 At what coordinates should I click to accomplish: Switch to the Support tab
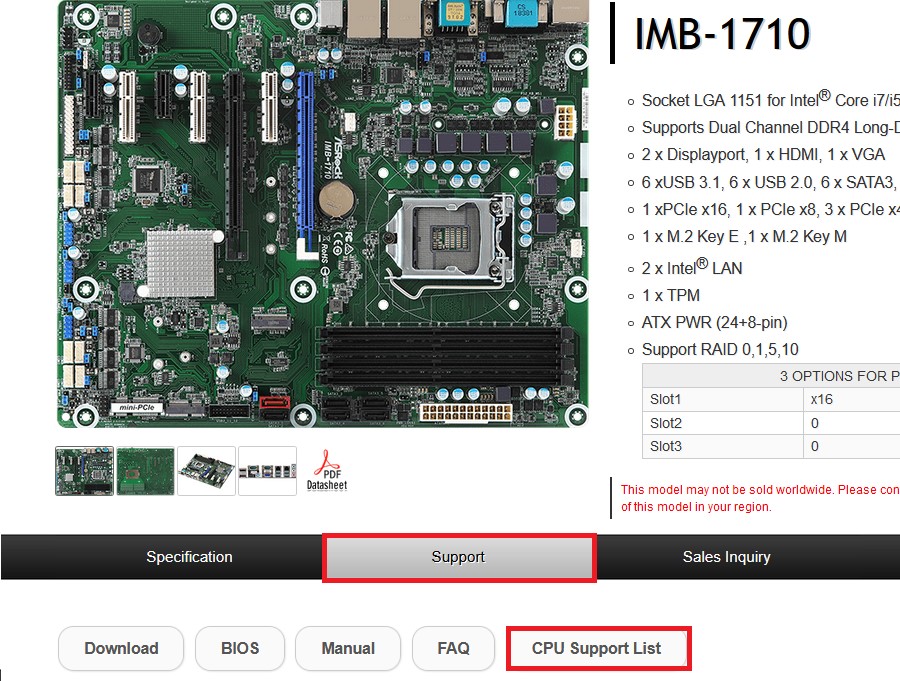click(459, 558)
